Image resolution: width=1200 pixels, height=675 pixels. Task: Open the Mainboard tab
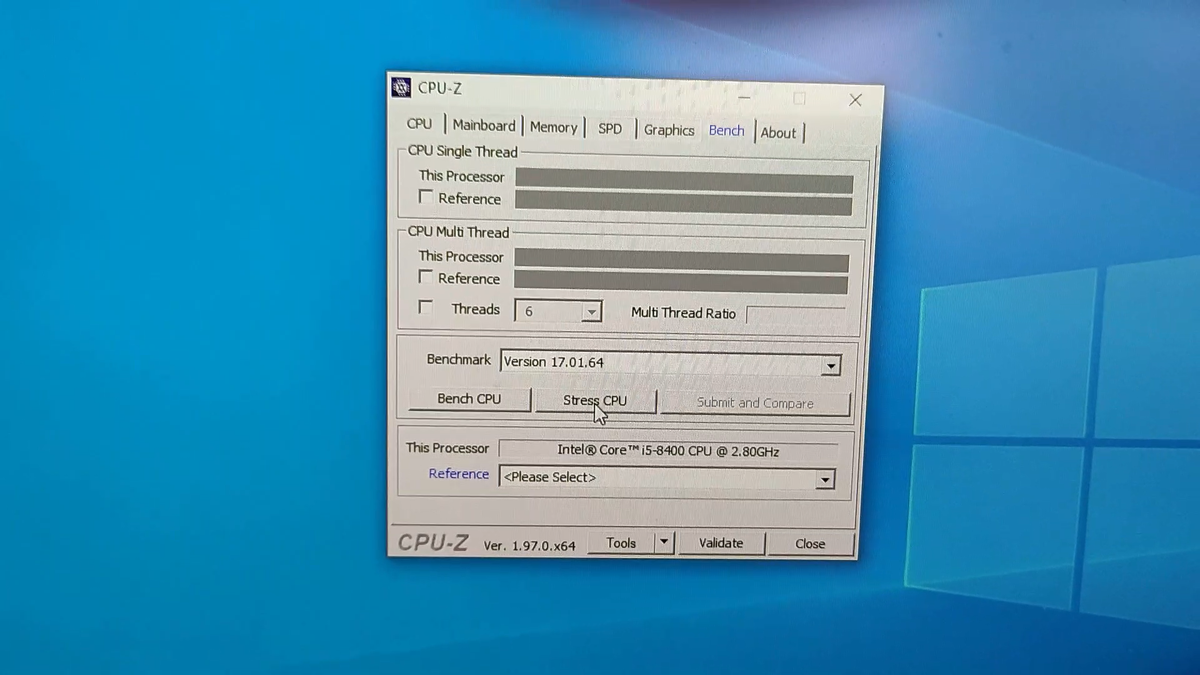pyautogui.click(x=484, y=126)
